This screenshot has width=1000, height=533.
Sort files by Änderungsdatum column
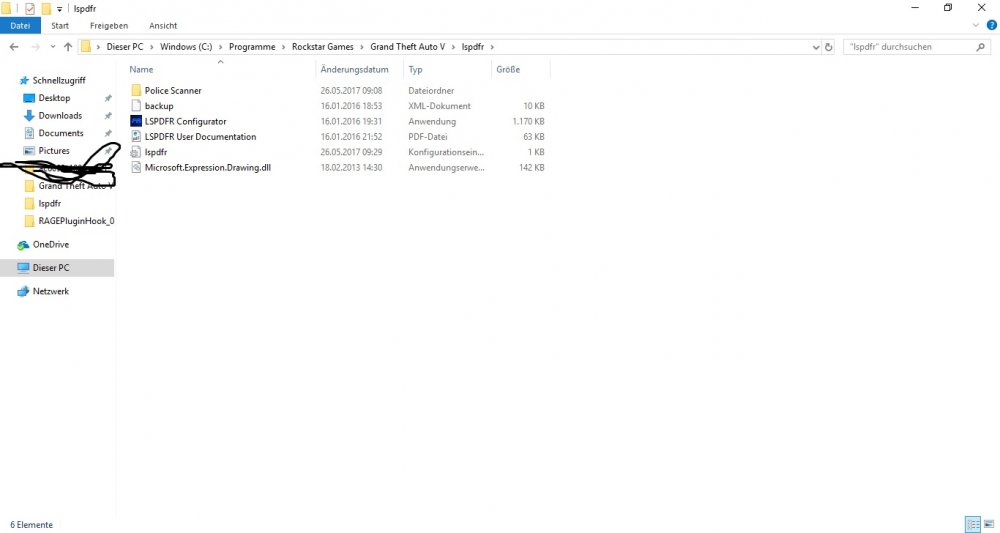pyautogui.click(x=355, y=69)
